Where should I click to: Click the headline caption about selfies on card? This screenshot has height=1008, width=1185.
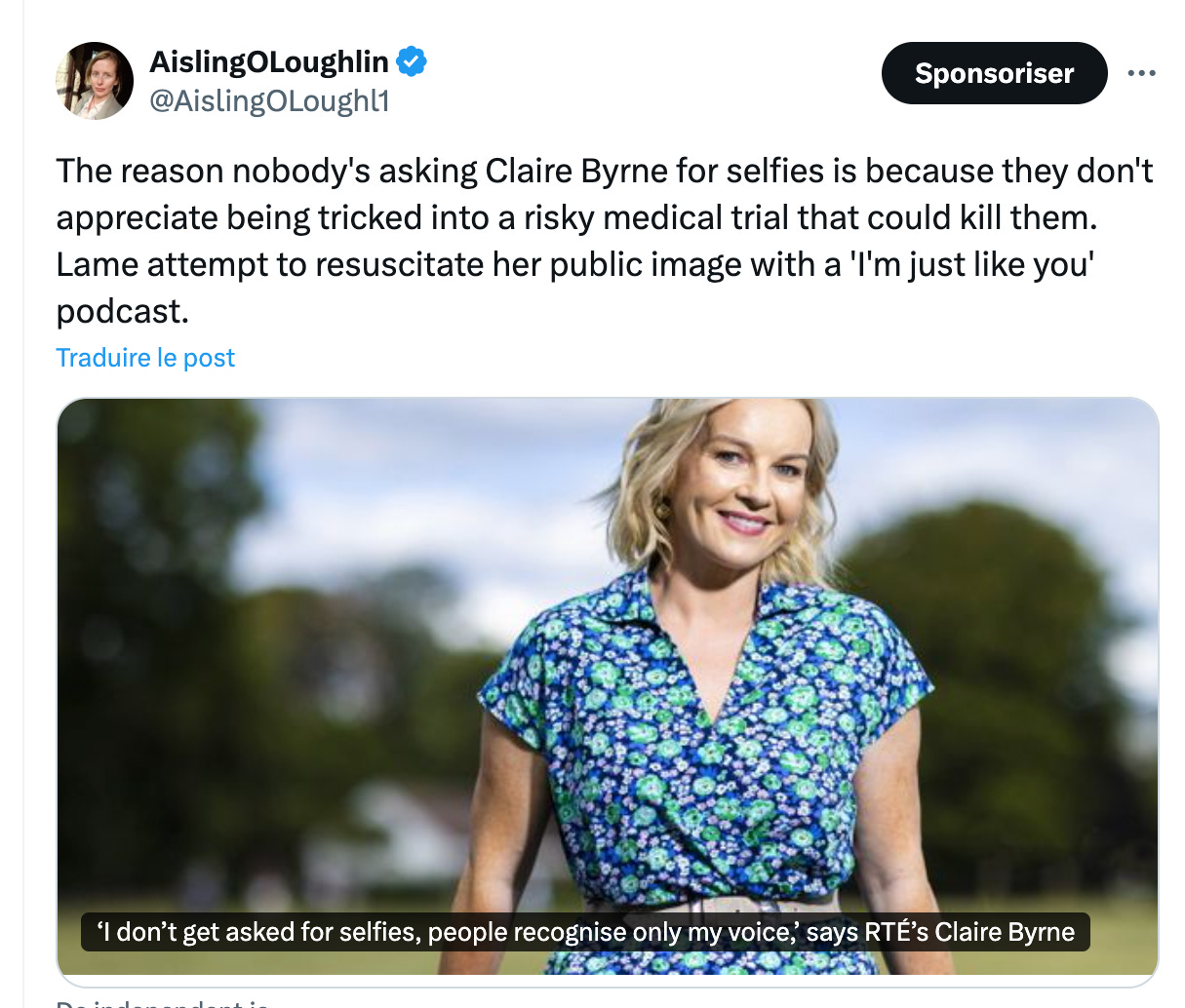(585, 932)
